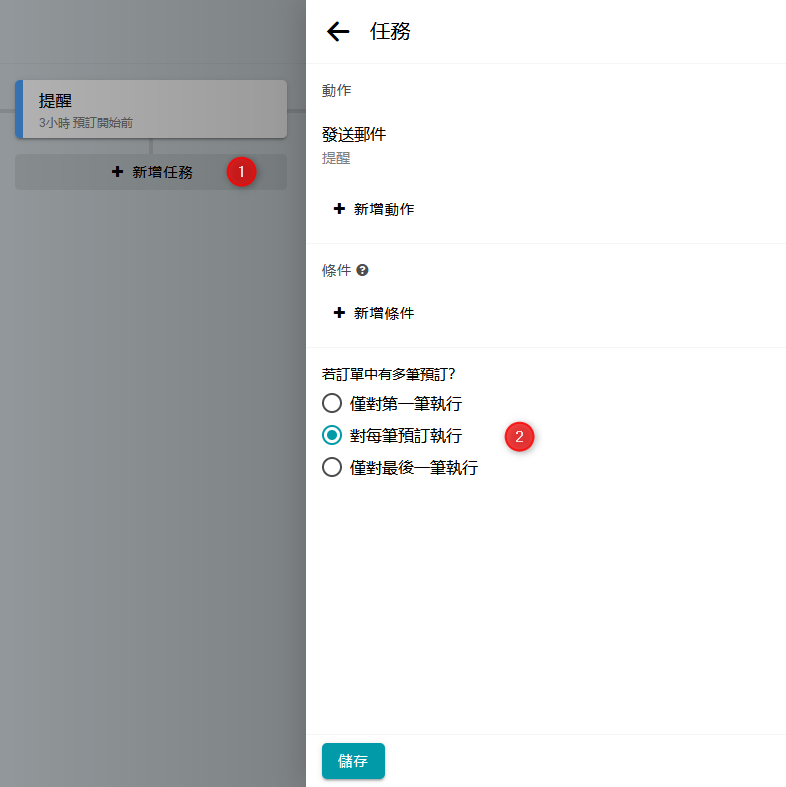The height and width of the screenshot is (787, 786).
Task: Click the plus icon beside 新增動作
Action: pyautogui.click(x=339, y=209)
